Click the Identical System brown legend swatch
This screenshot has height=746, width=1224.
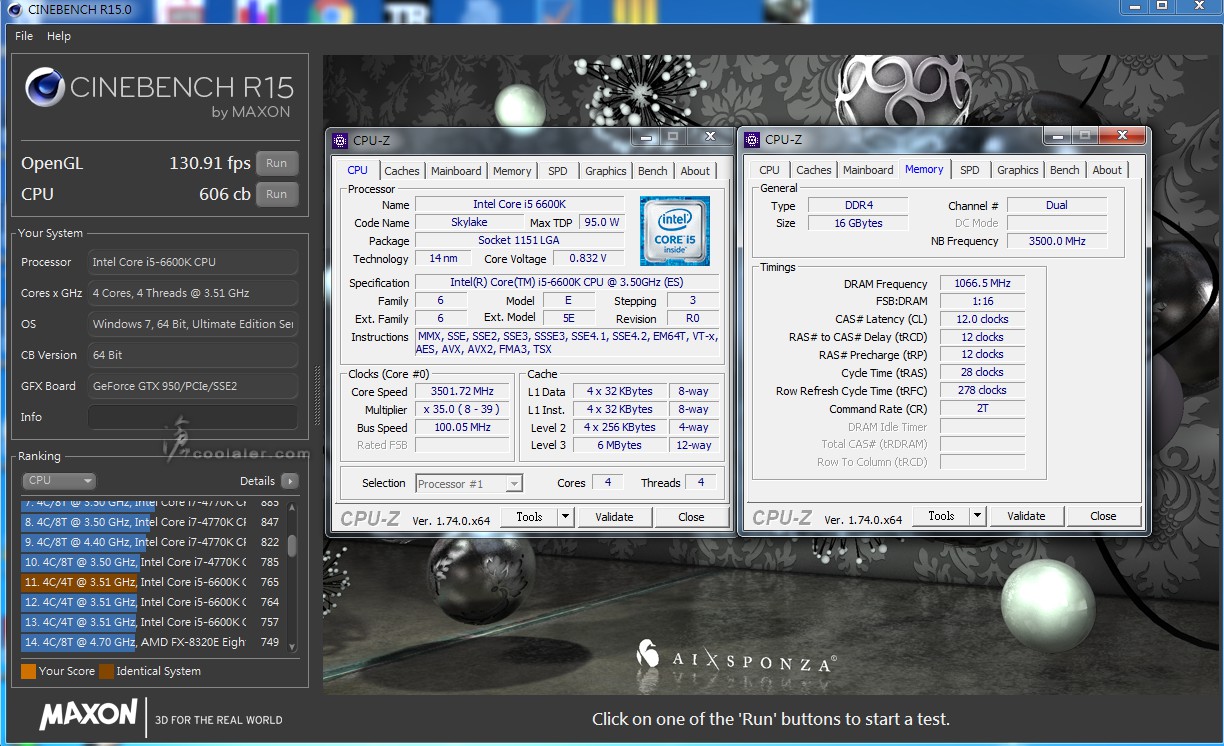(x=106, y=671)
